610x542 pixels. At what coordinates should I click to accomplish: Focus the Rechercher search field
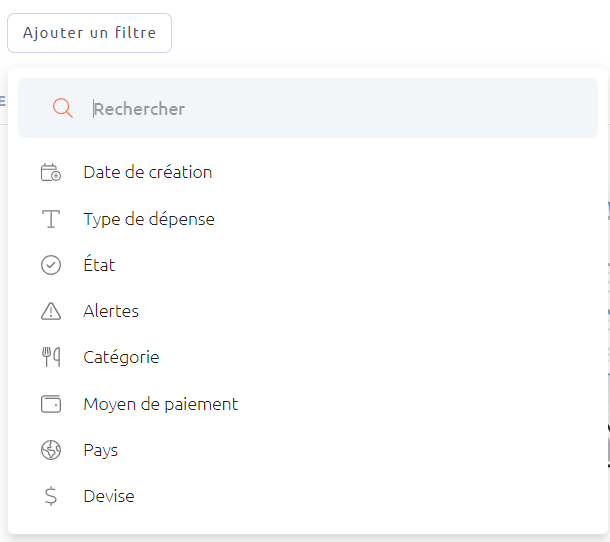[307, 108]
